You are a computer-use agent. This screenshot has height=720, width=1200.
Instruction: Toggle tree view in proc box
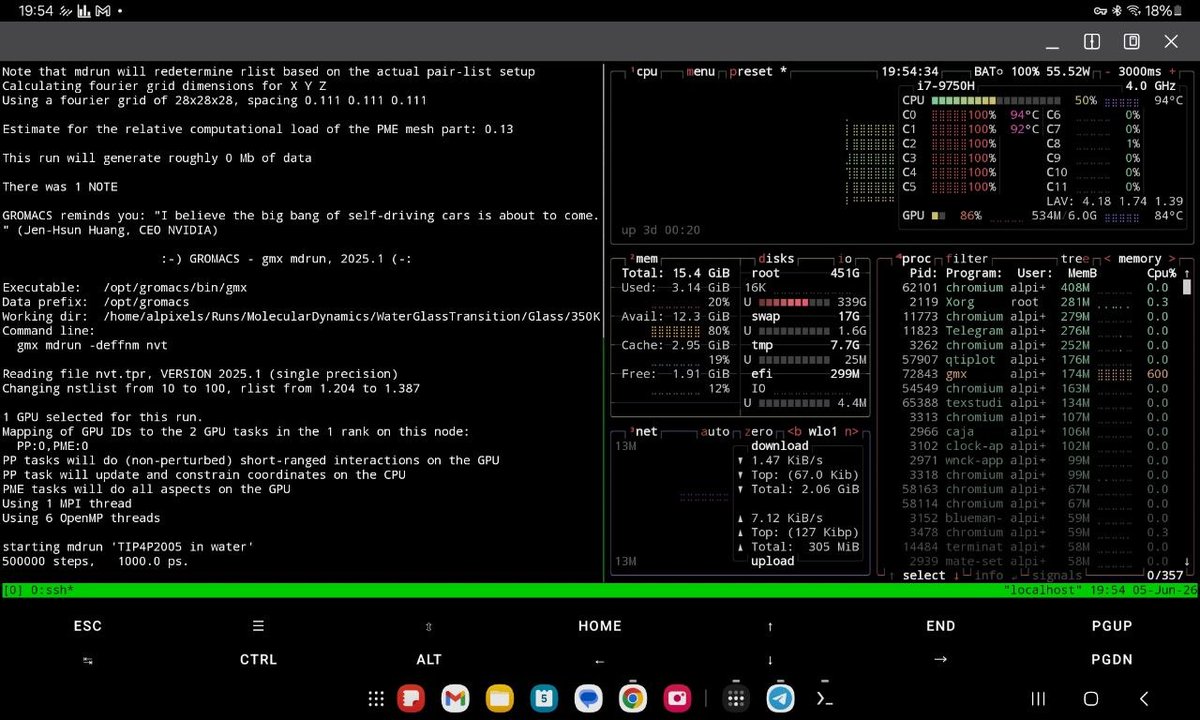tap(1076, 259)
